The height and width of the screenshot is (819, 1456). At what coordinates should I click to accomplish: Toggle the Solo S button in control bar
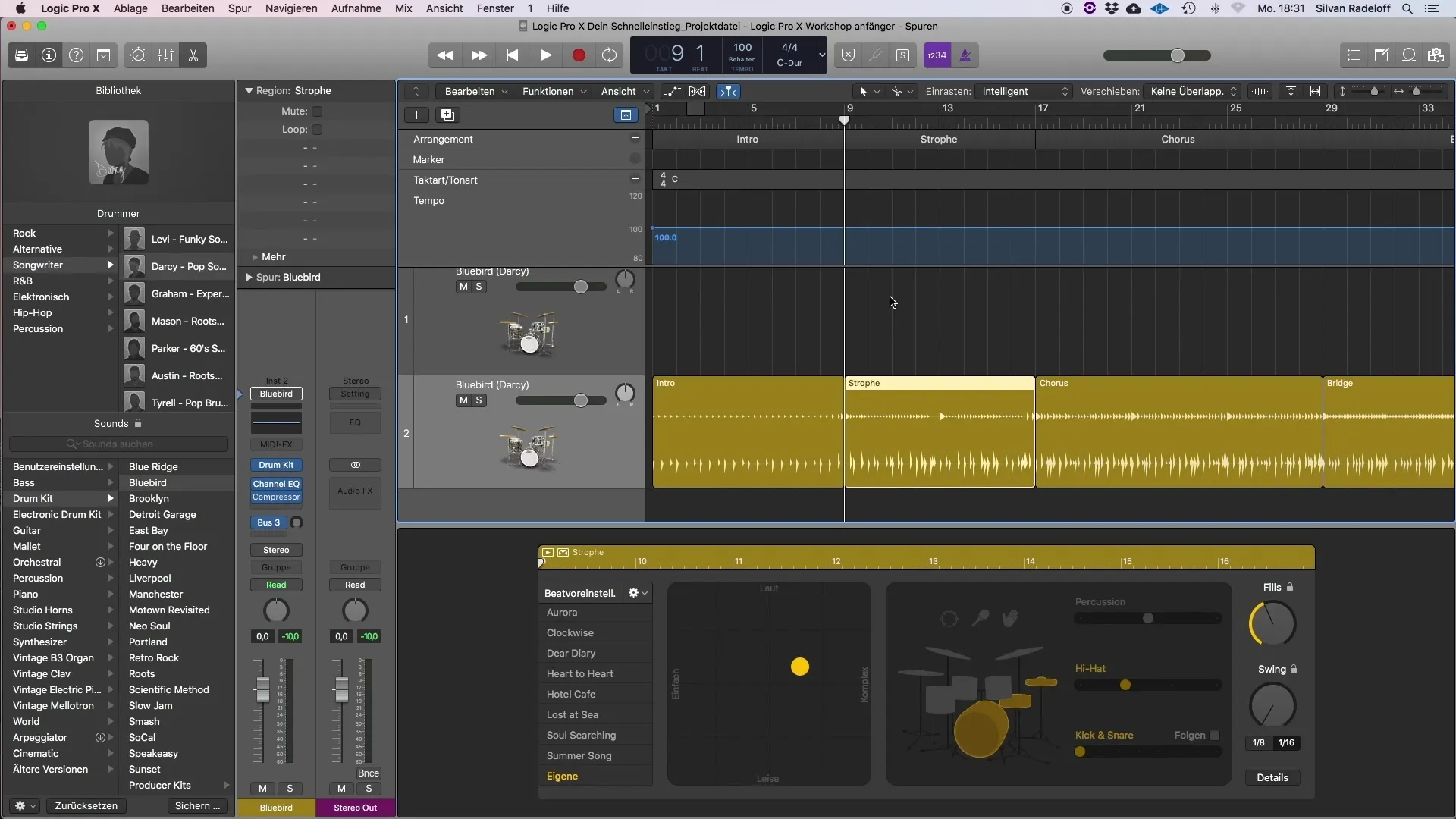point(902,55)
